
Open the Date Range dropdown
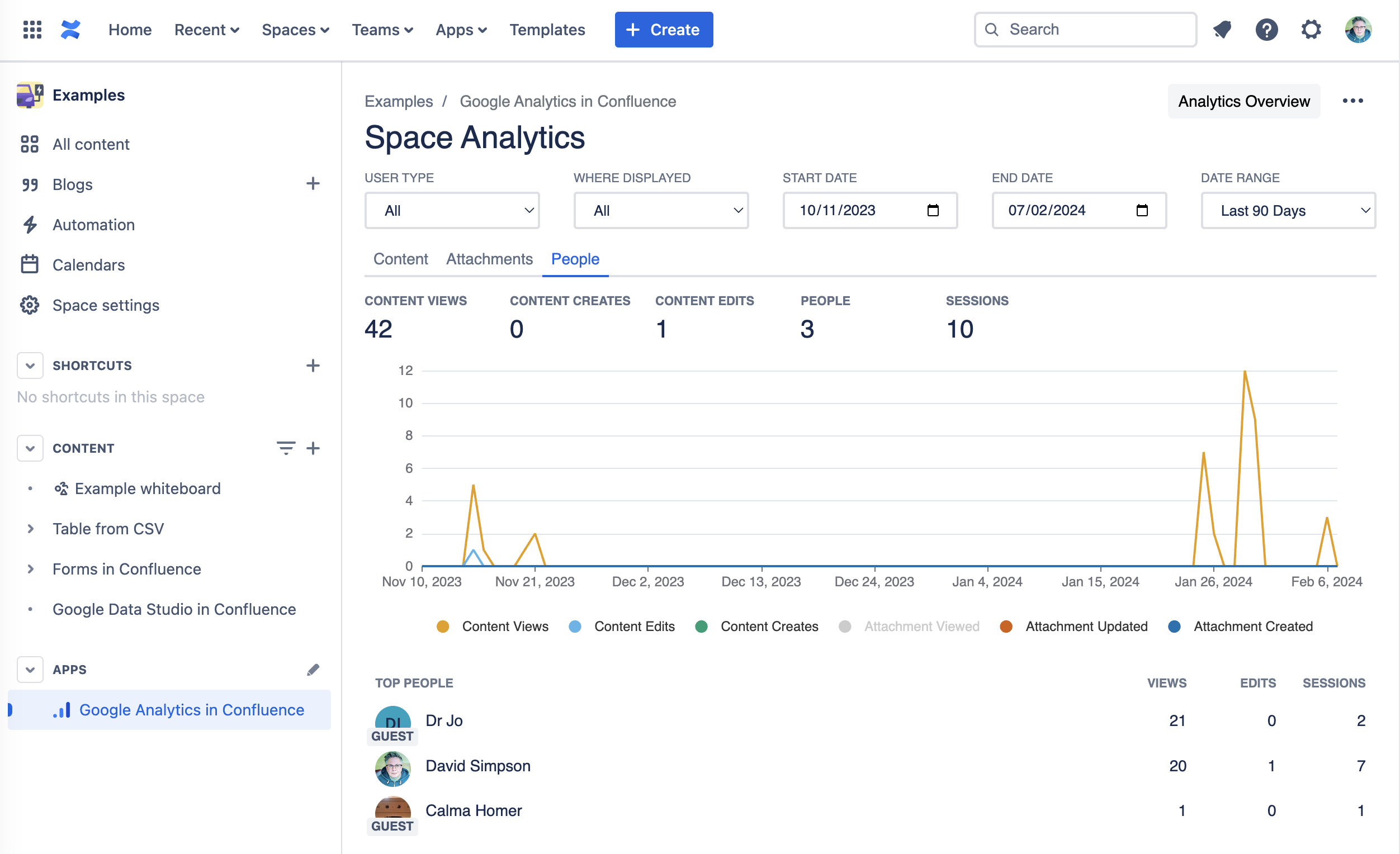pos(1288,211)
